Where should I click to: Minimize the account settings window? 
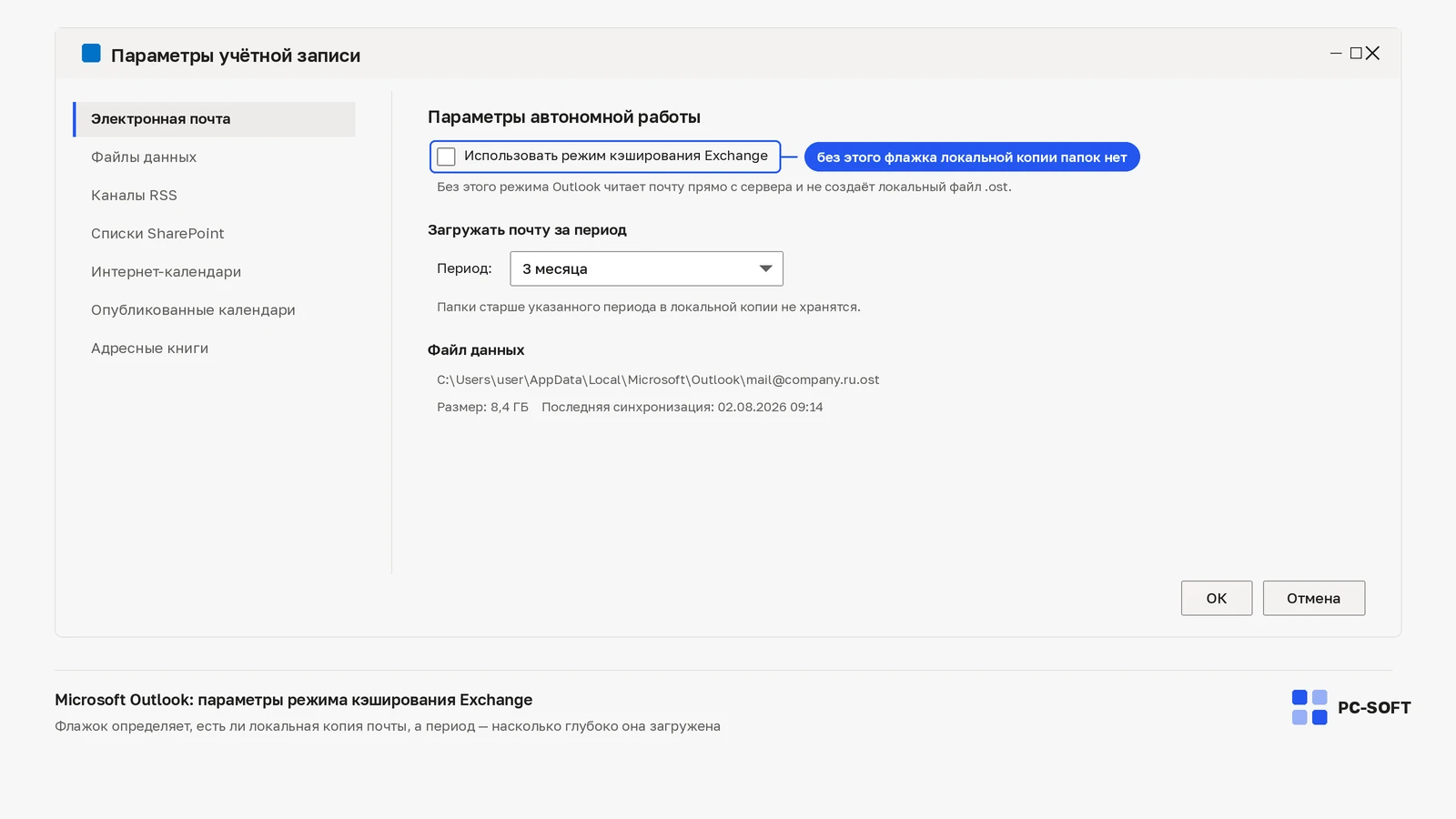tap(1336, 54)
